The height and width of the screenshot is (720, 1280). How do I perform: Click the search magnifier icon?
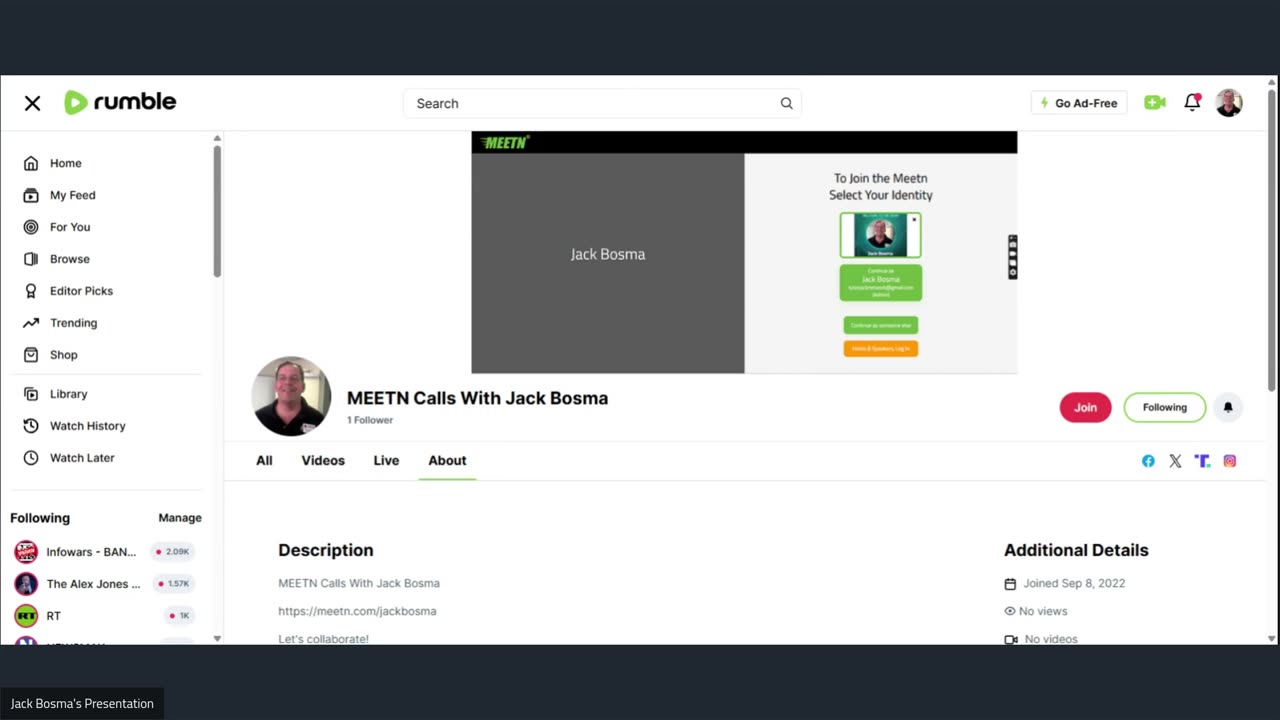coord(787,103)
